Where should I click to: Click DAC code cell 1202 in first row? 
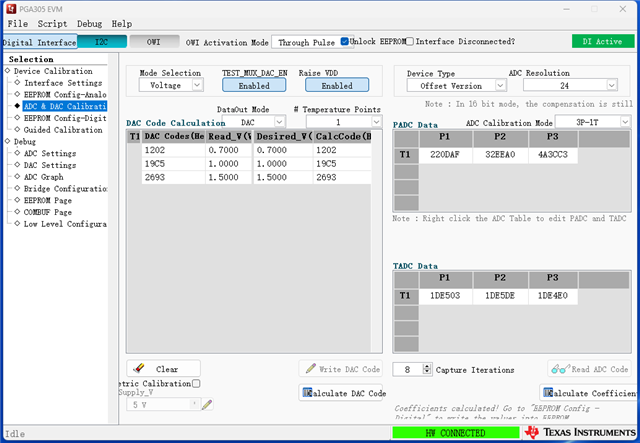click(173, 150)
